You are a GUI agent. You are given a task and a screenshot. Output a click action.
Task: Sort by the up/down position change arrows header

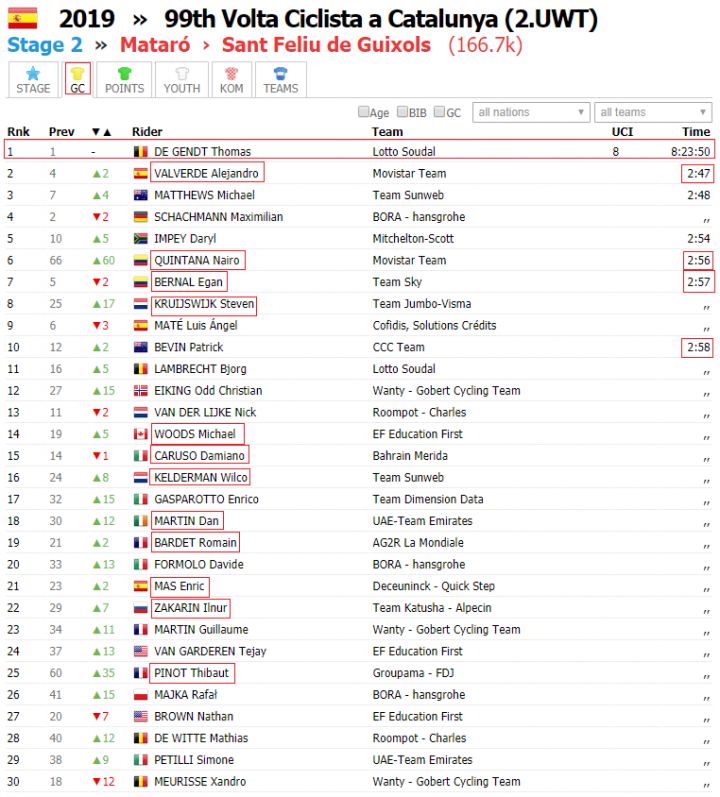(x=101, y=132)
